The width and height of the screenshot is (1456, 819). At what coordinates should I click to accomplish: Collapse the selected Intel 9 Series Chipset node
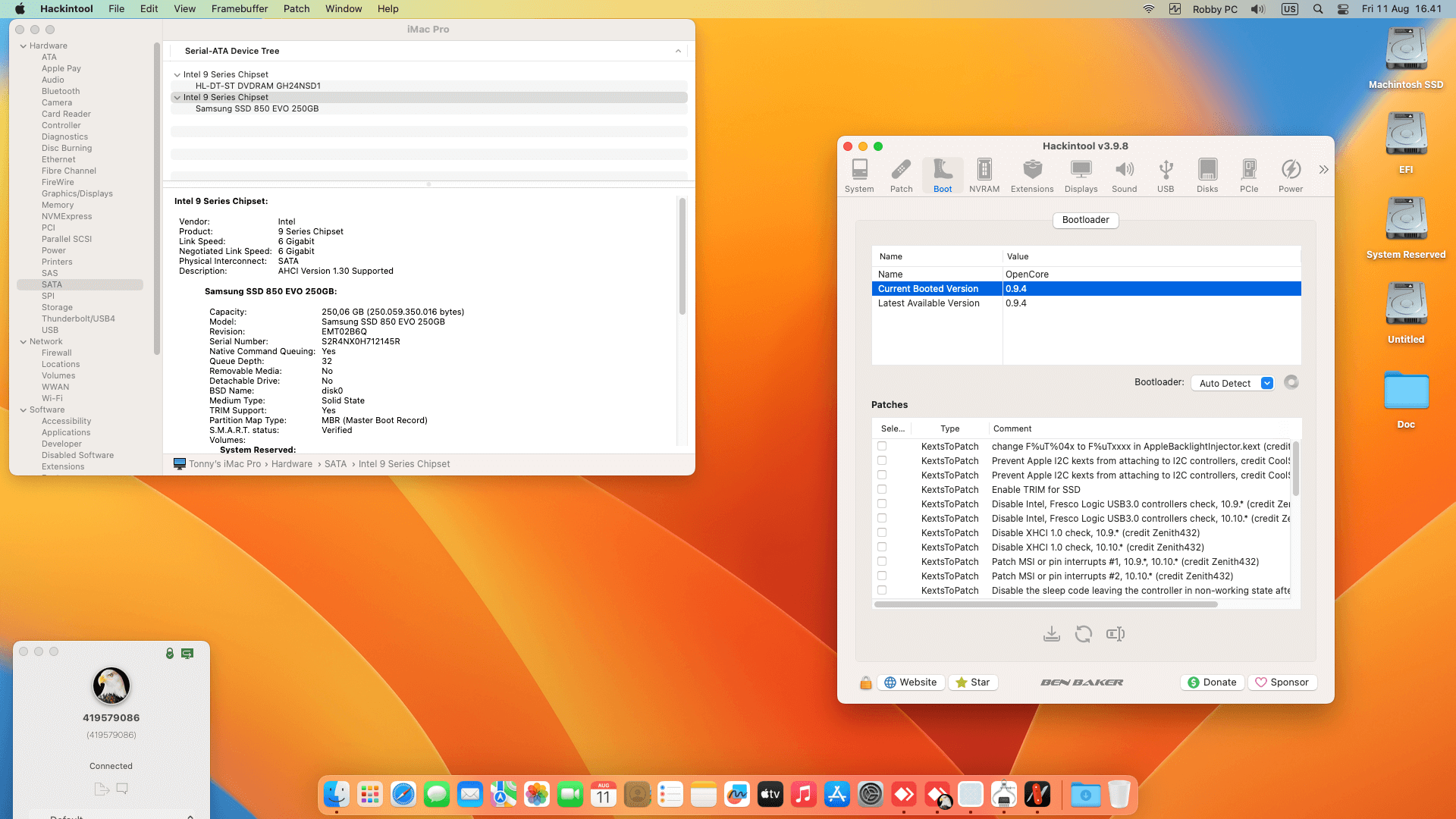[177, 98]
